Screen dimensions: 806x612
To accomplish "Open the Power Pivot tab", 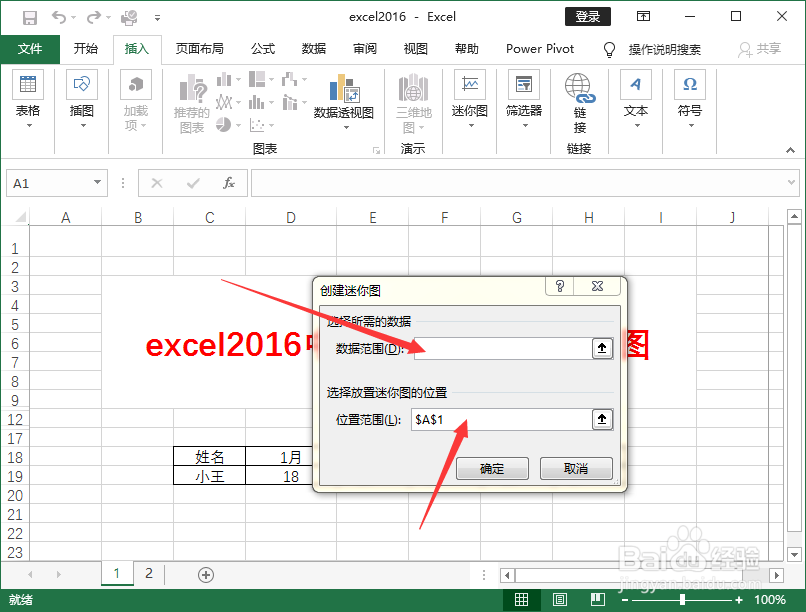I will 540,49.
